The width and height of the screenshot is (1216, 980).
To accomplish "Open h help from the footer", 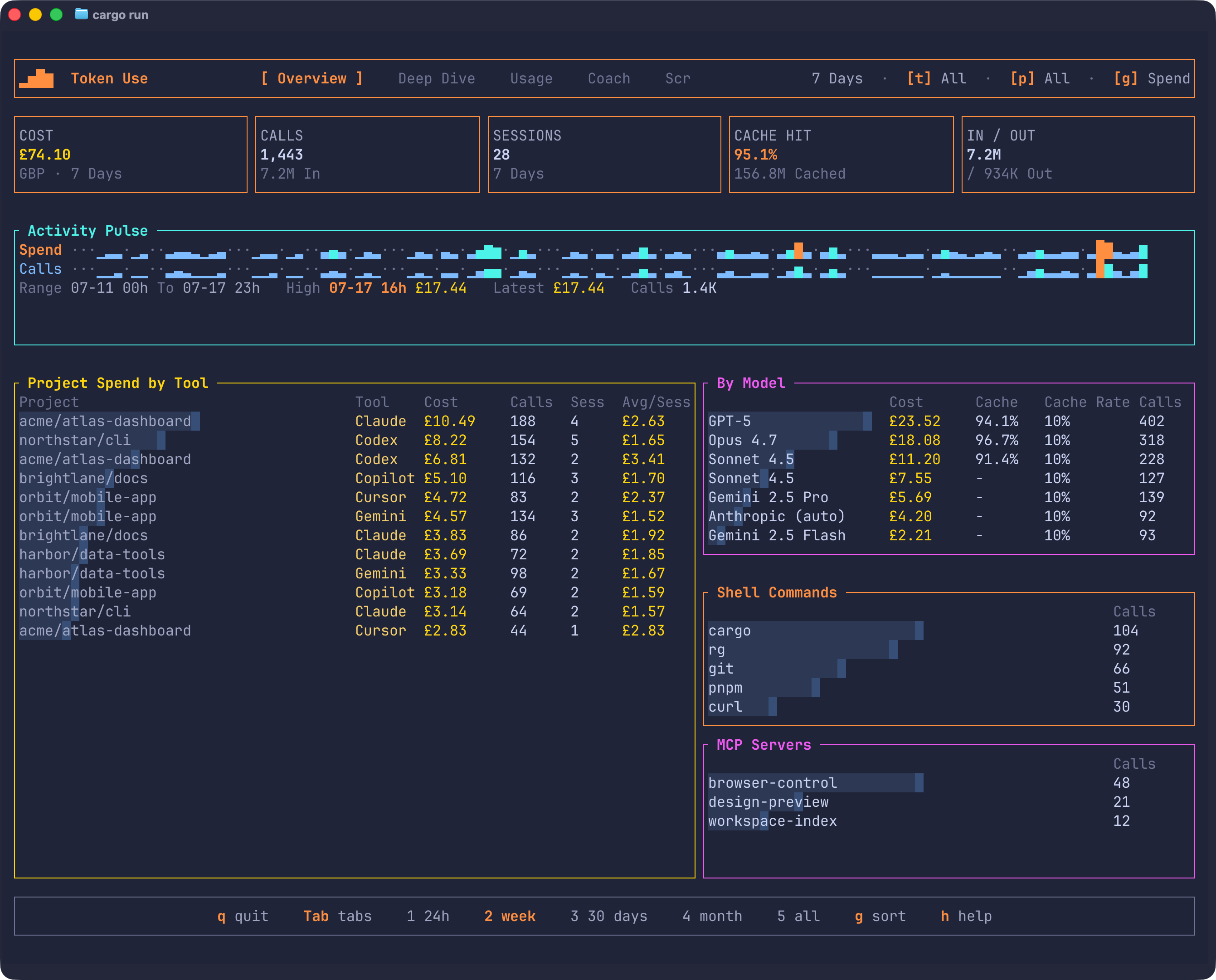I will (966, 916).
